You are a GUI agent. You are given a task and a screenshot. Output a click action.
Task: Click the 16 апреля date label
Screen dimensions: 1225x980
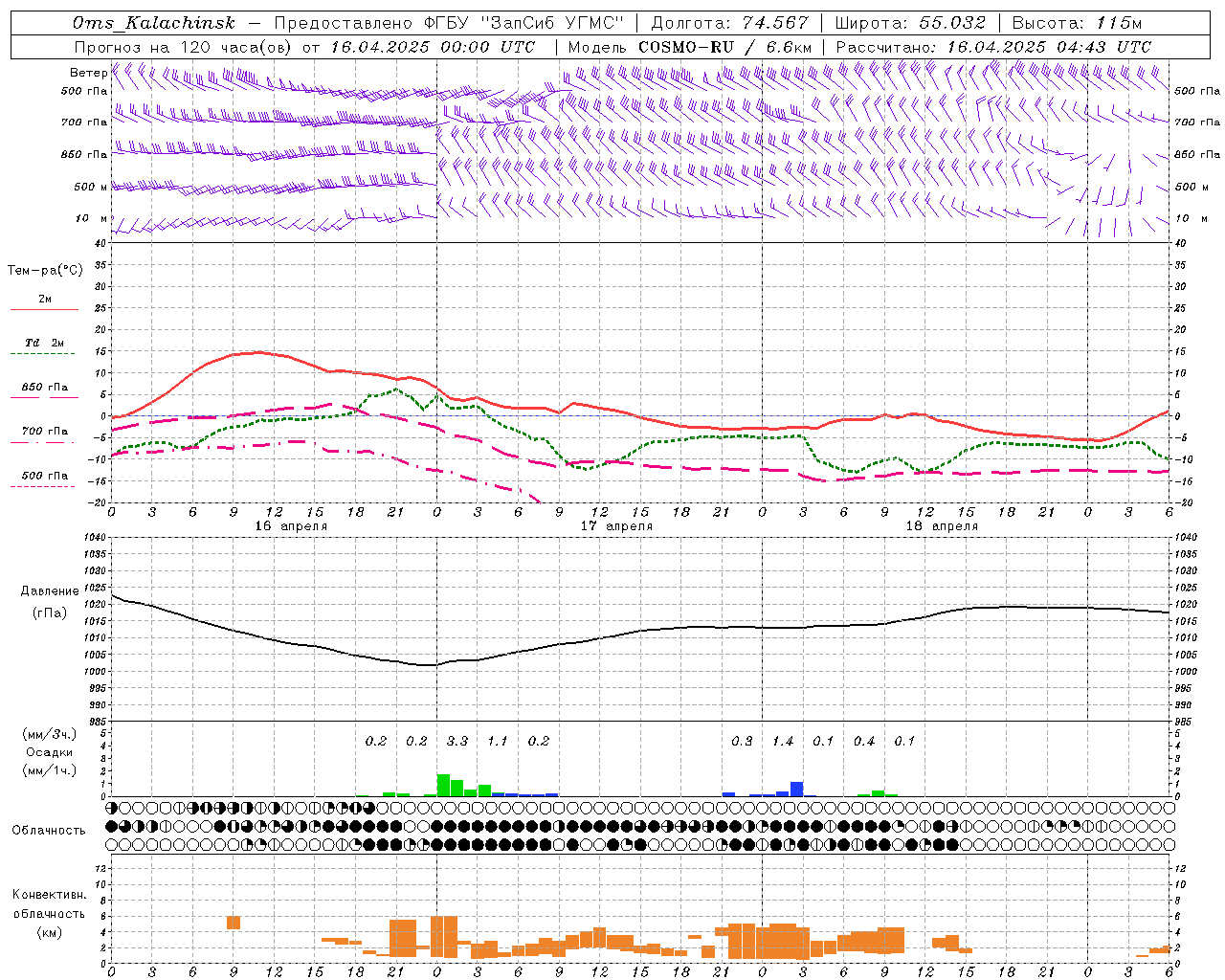click(291, 526)
